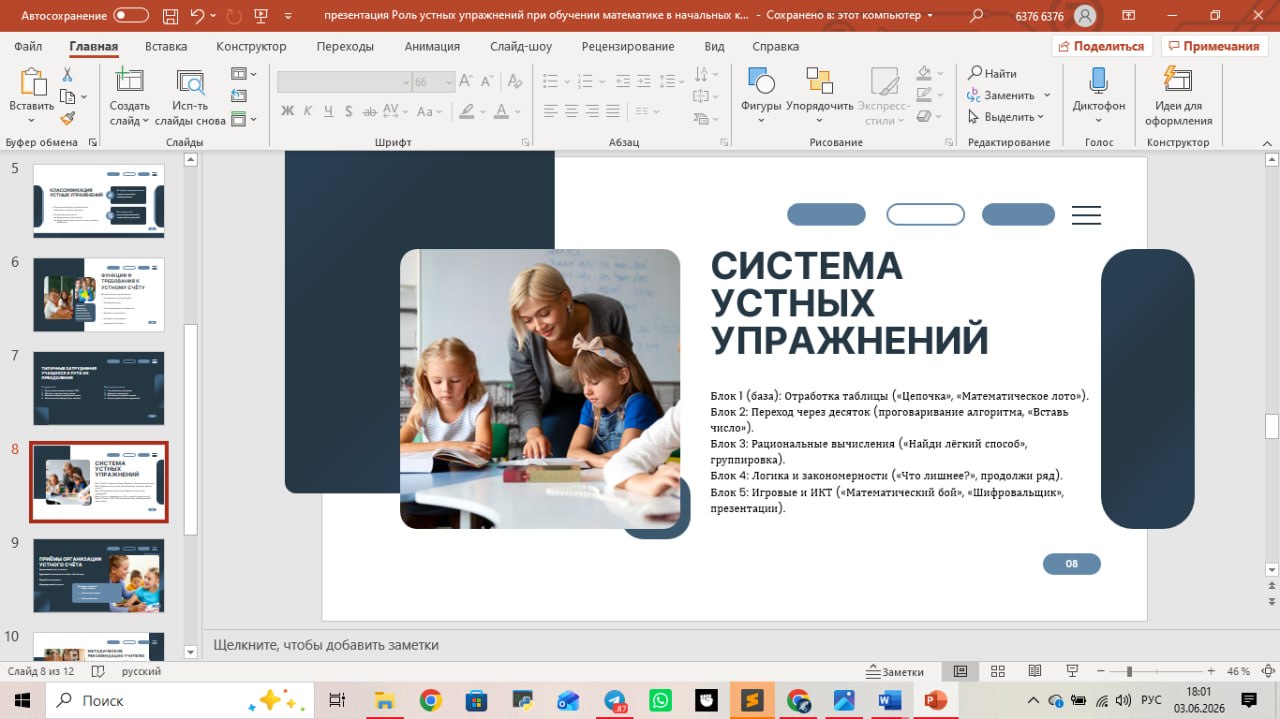Click the reset slide icon
Screen dimensions: 1280x719
pos(239,96)
